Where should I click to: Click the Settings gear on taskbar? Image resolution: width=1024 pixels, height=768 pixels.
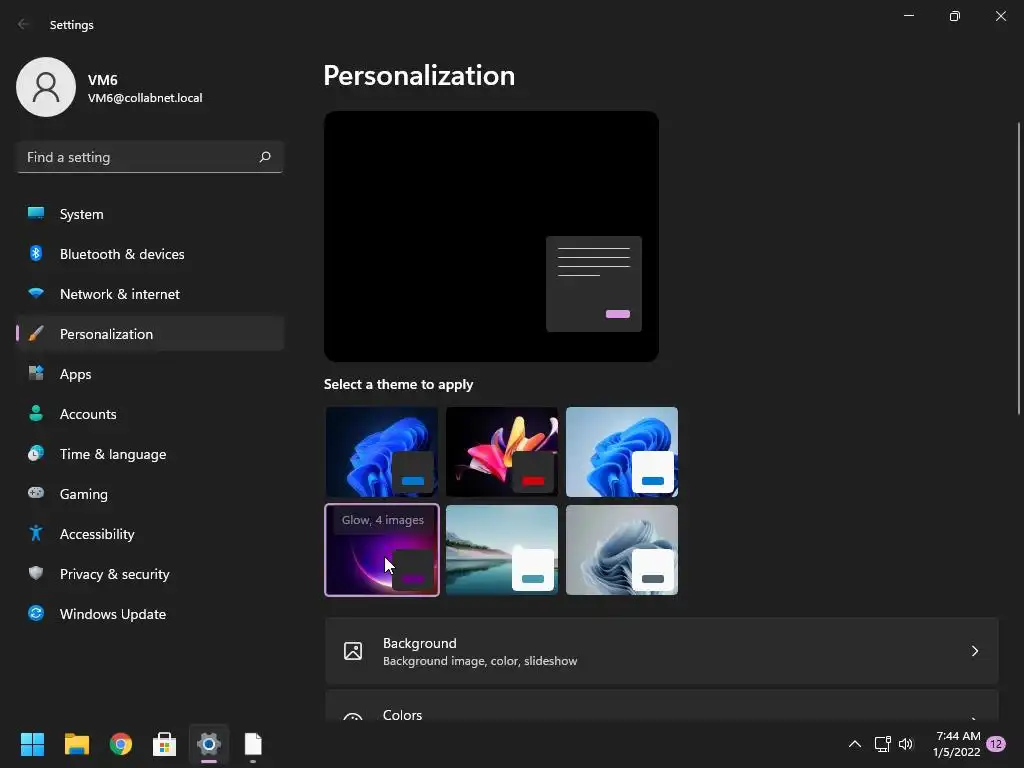click(209, 744)
